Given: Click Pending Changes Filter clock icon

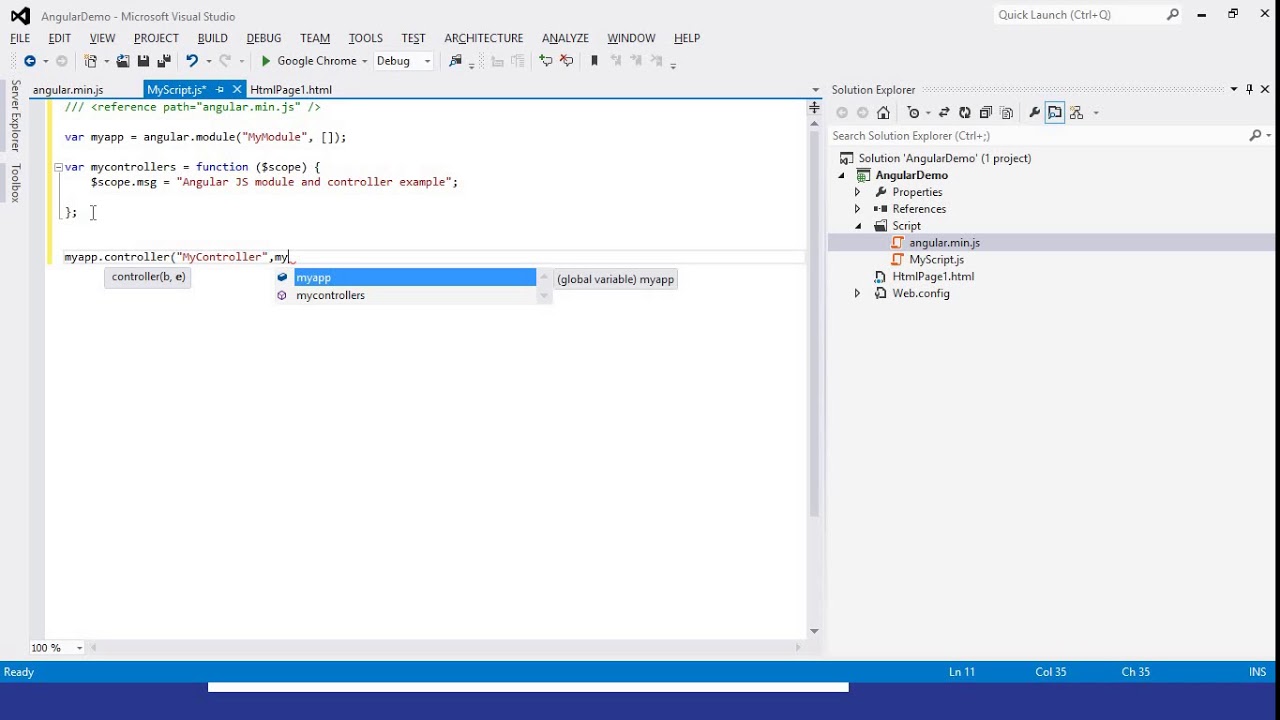Looking at the screenshot, I should point(913,113).
